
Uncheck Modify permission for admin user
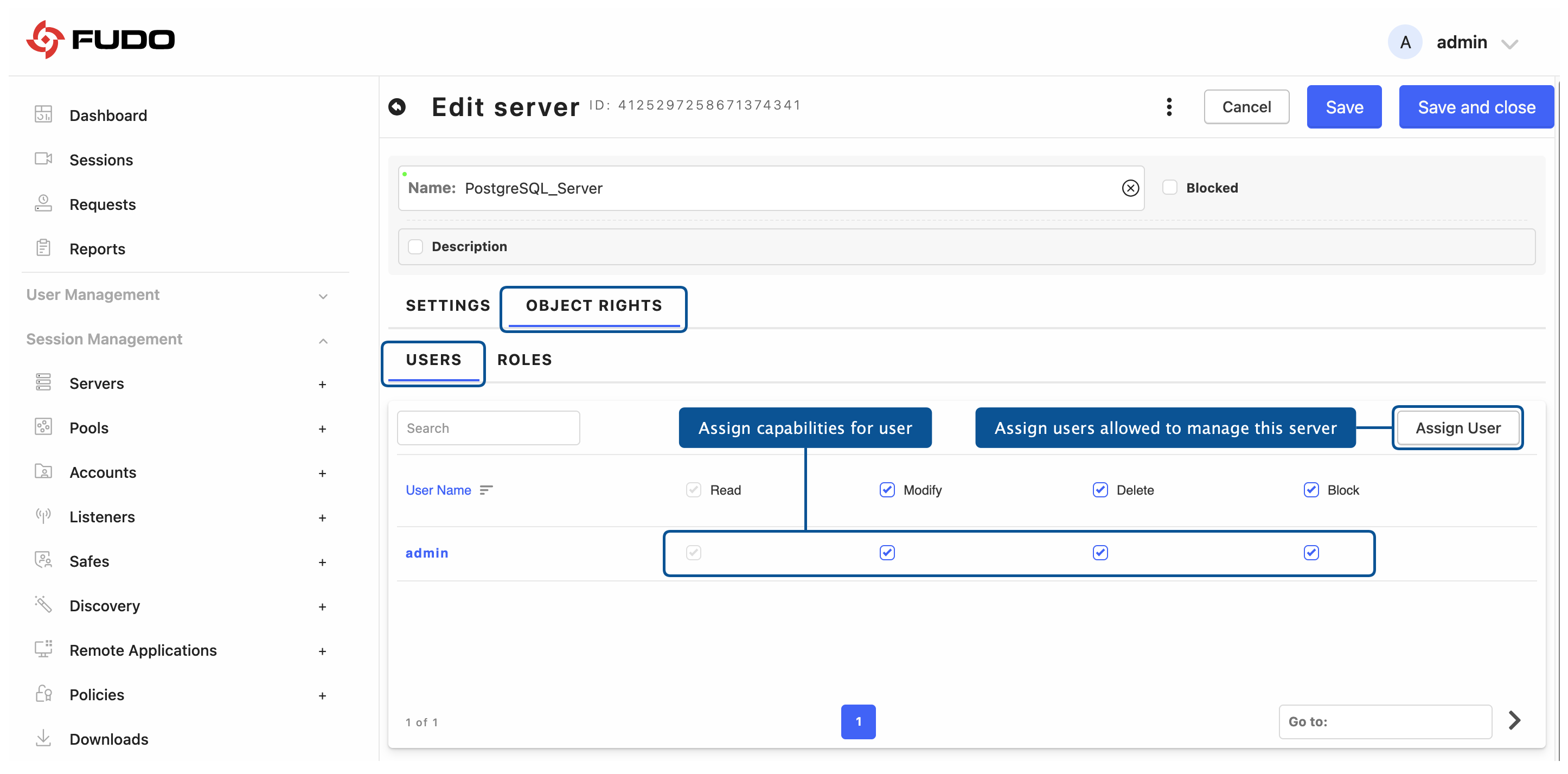(x=887, y=553)
